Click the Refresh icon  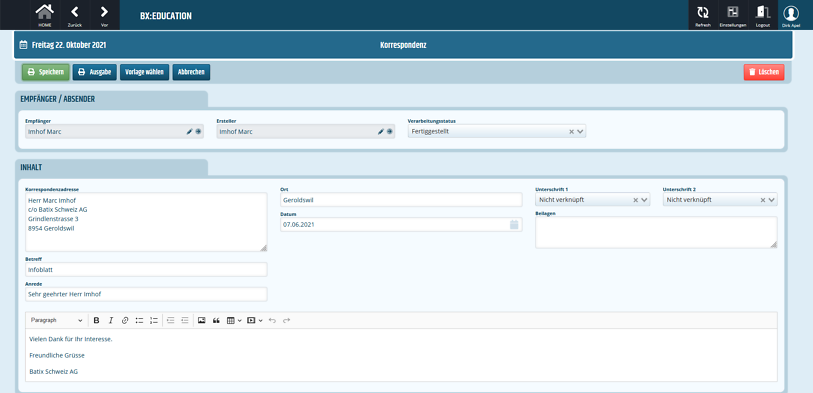click(703, 15)
